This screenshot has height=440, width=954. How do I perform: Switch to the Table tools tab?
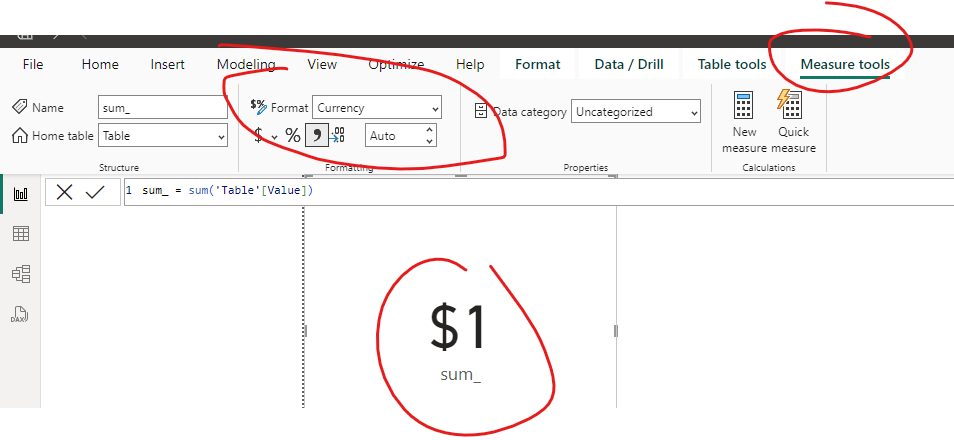pos(732,65)
